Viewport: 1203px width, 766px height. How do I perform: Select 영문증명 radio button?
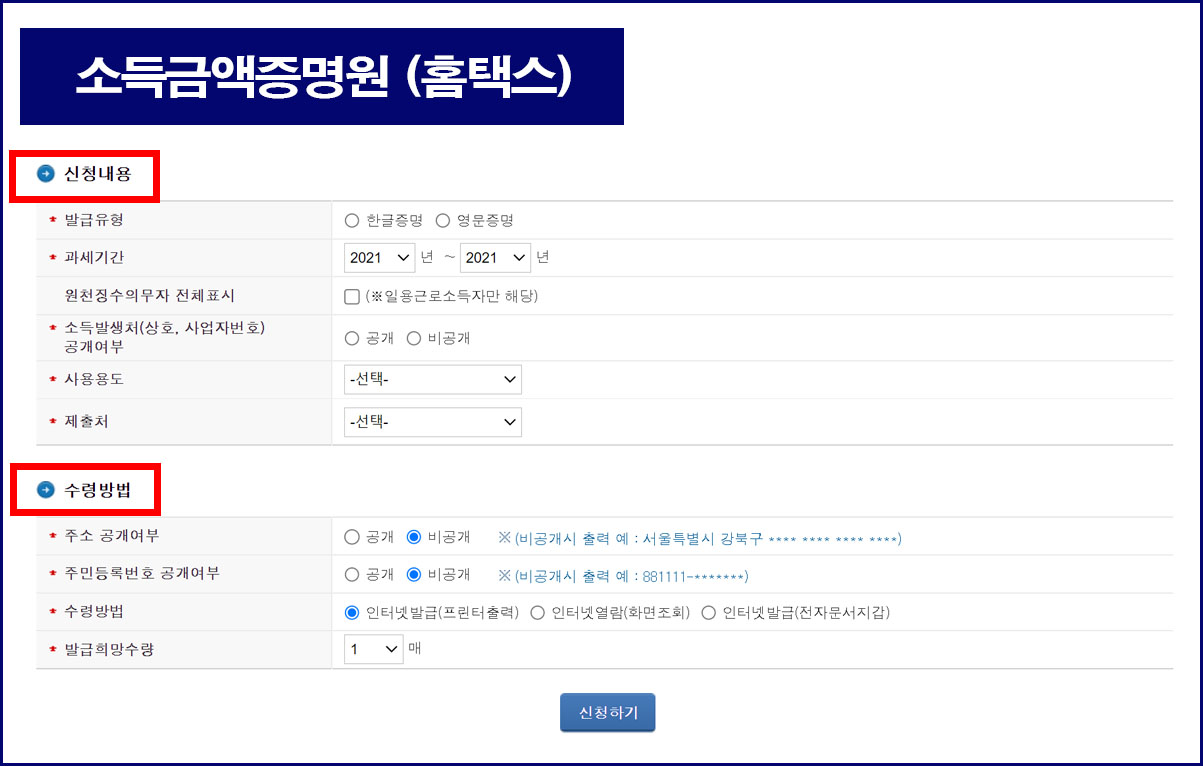click(443, 220)
